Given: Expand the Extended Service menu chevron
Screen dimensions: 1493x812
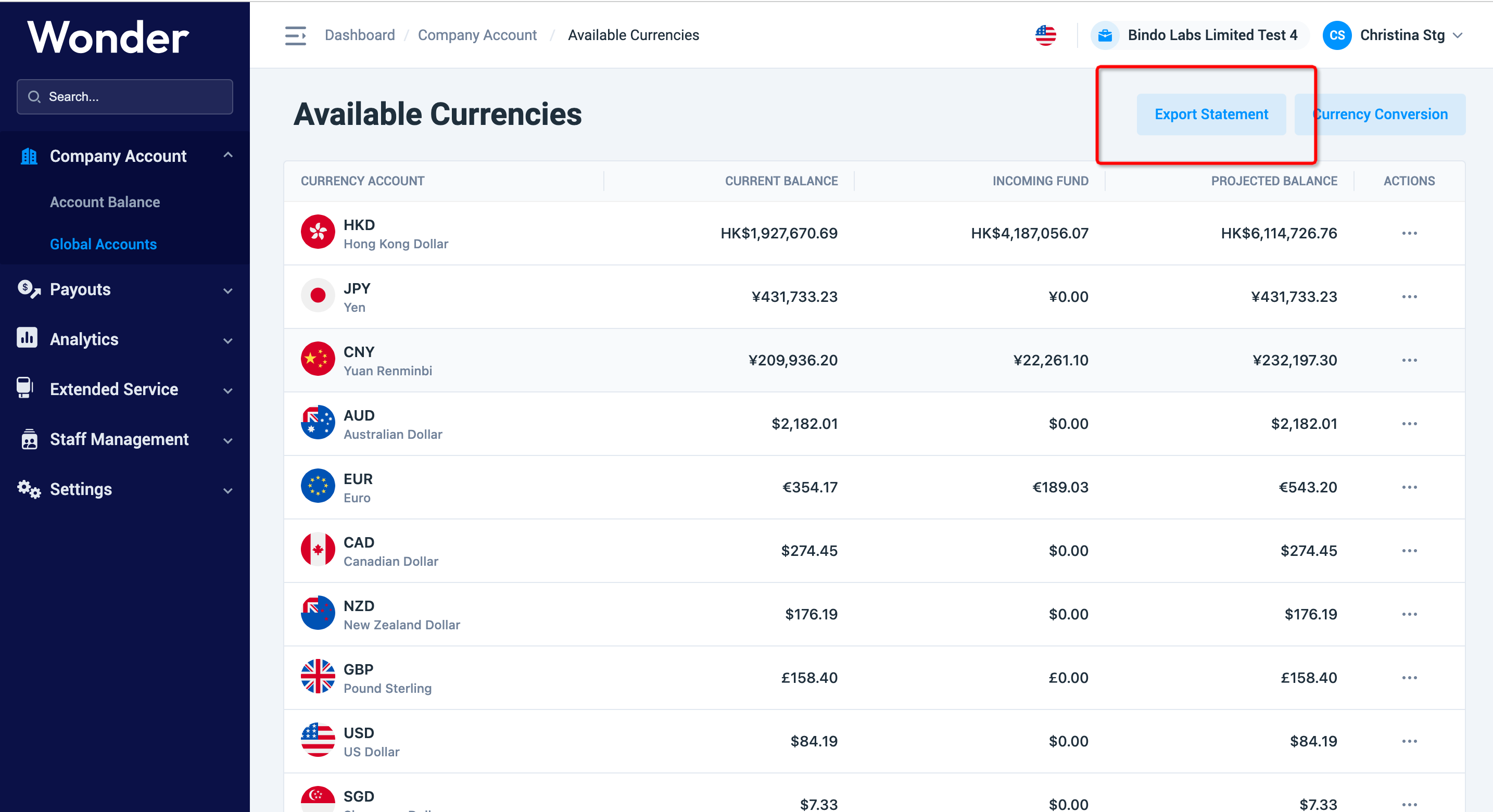Looking at the screenshot, I should pos(228,390).
